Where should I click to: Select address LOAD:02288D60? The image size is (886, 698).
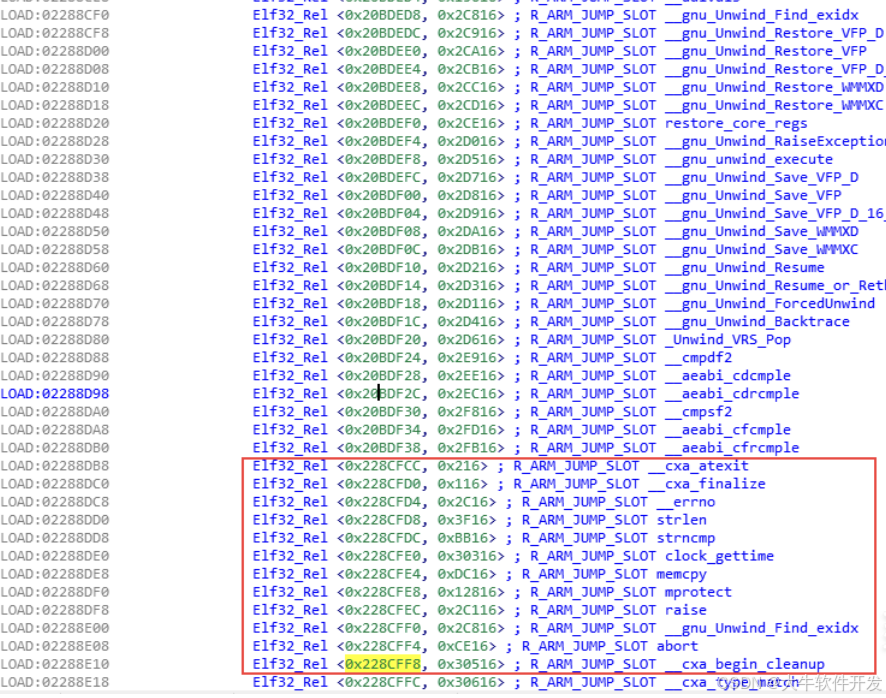(55, 267)
